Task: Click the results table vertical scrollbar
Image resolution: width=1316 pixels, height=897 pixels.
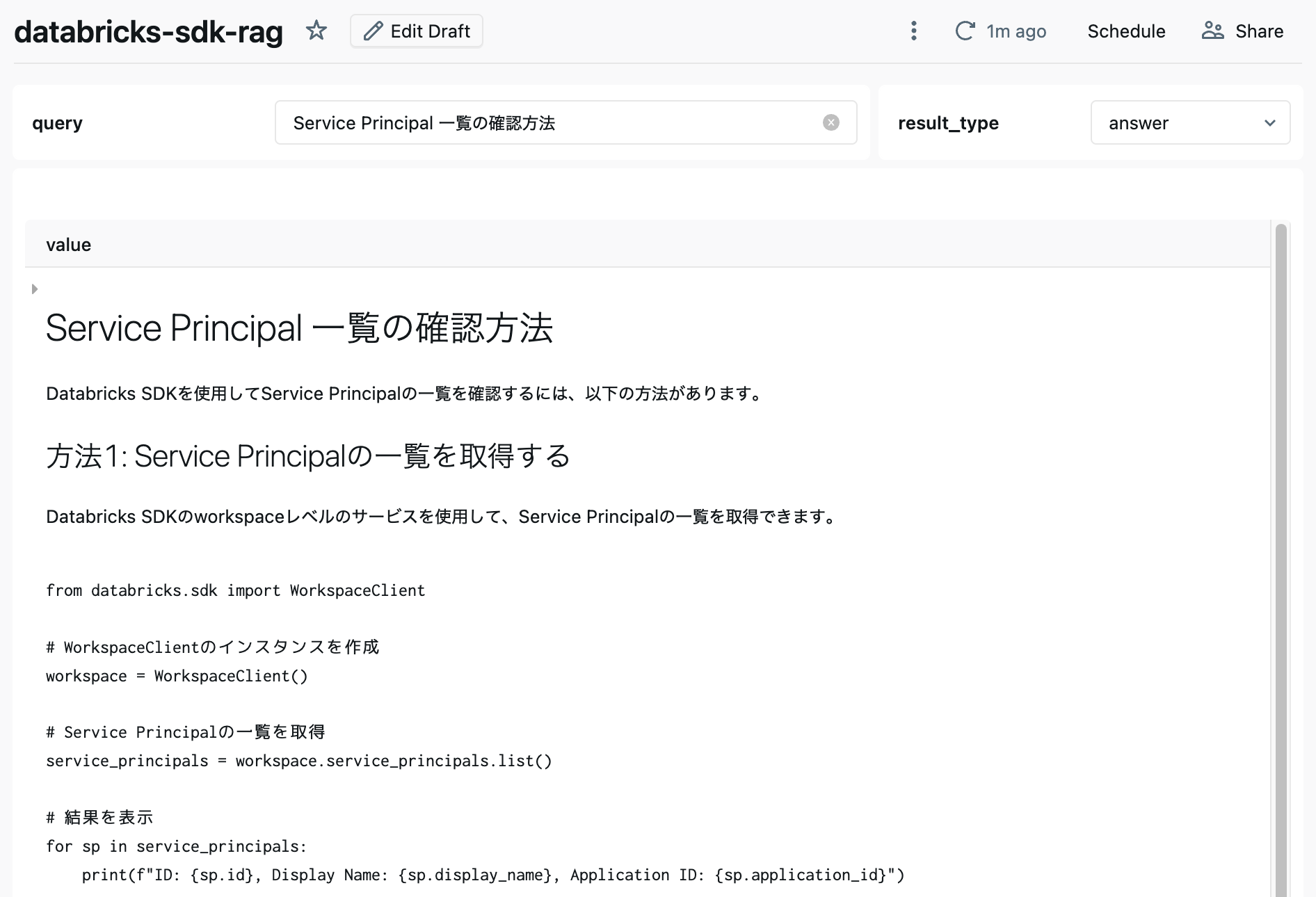Action: point(1281,560)
